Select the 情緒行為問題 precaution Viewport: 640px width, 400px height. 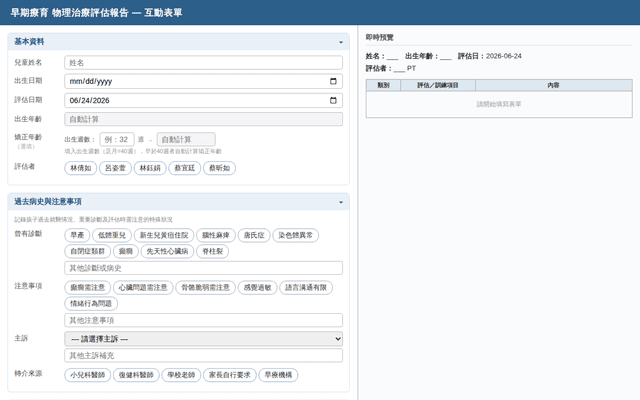pos(91,304)
